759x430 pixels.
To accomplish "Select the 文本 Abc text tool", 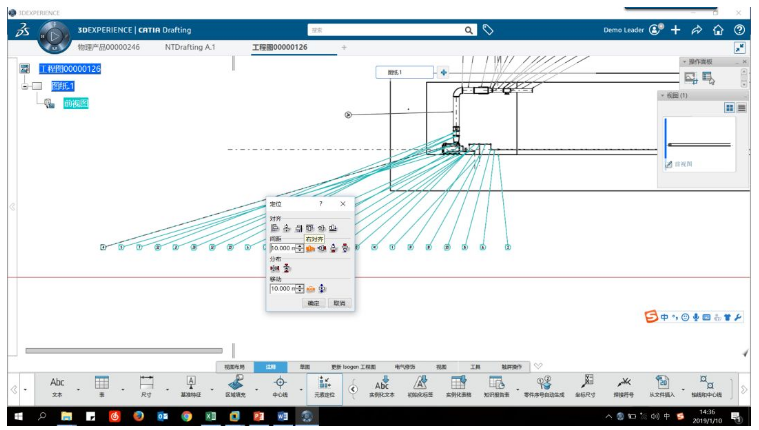I will pos(57,387).
